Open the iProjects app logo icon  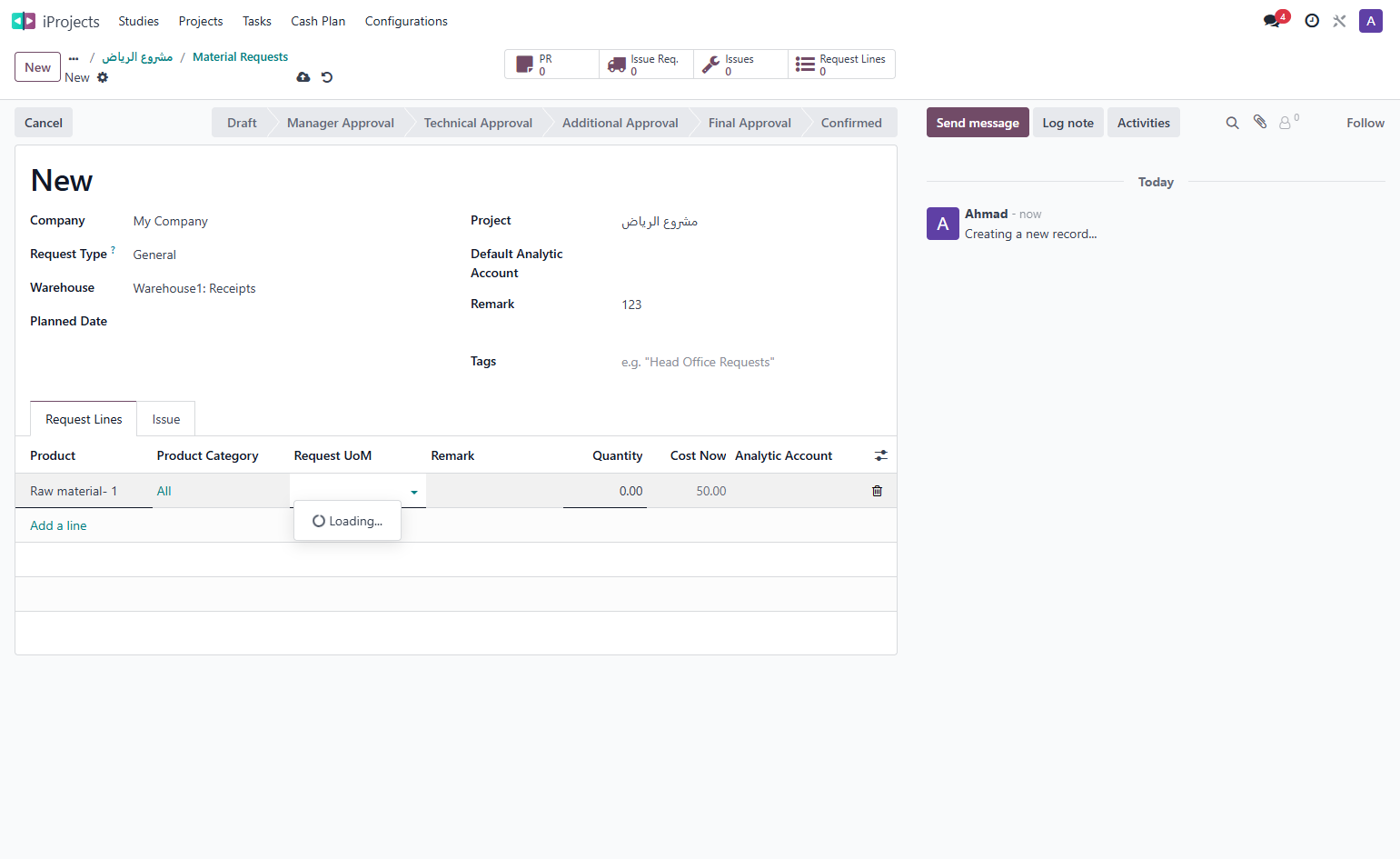24,21
